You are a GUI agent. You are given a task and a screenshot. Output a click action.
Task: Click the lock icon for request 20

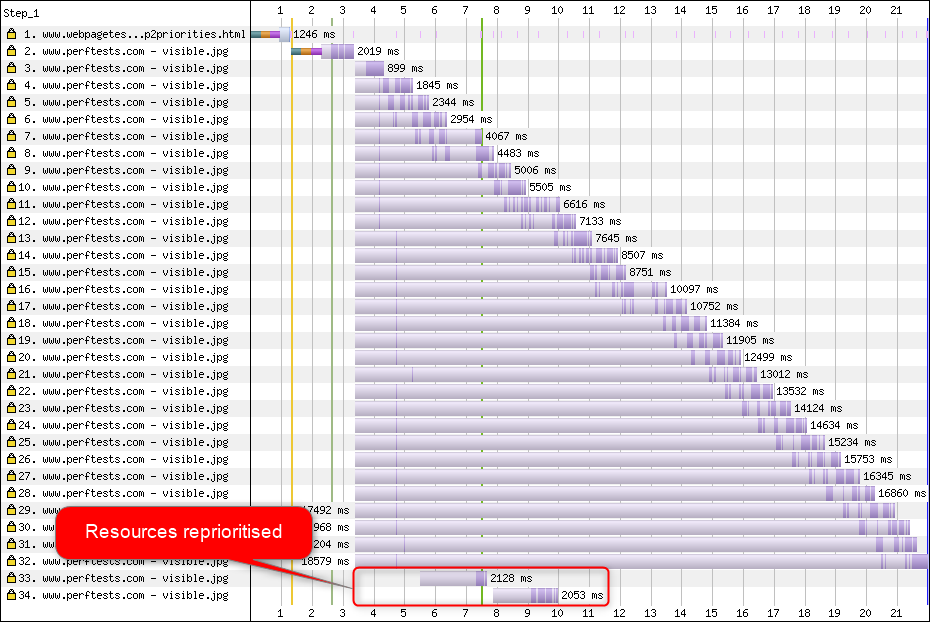(11, 357)
